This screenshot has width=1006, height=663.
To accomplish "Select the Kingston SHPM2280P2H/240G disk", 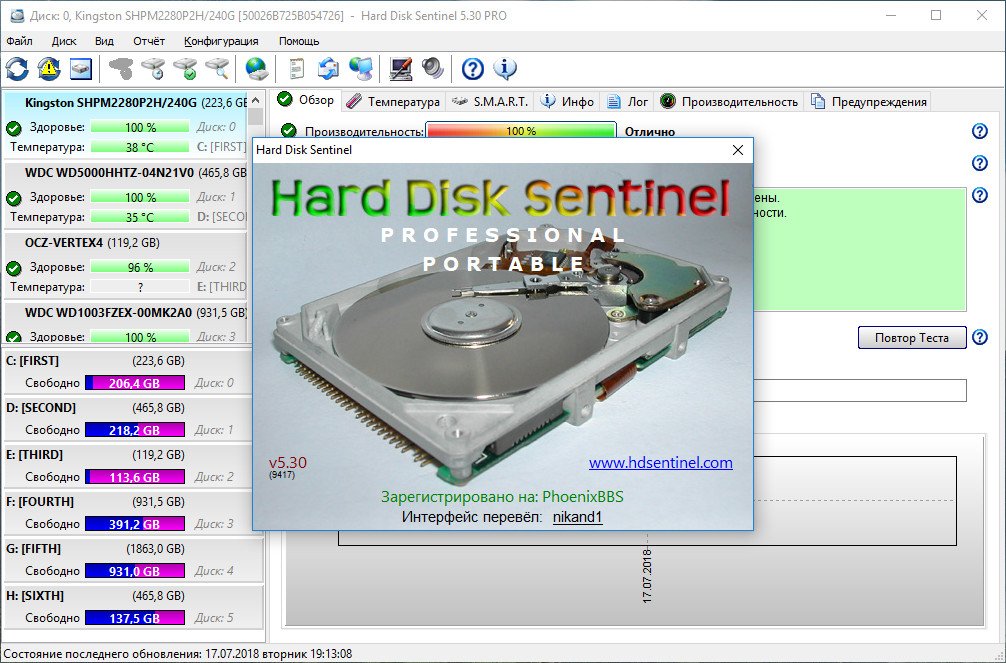I will [125, 123].
